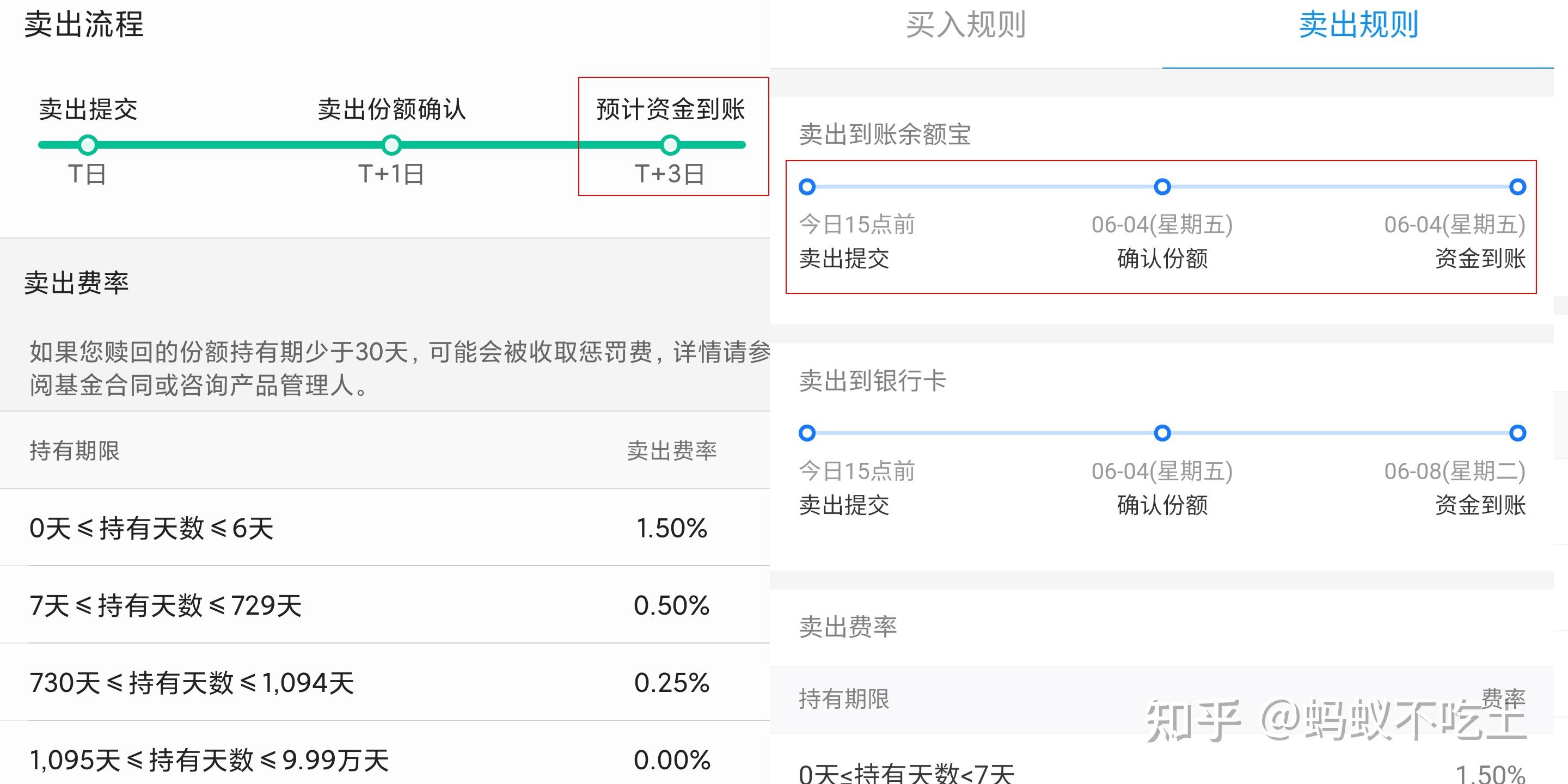Click the 卖出到账余额宝 section heading
The height and width of the screenshot is (784, 1568).
(x=884, y=134)
